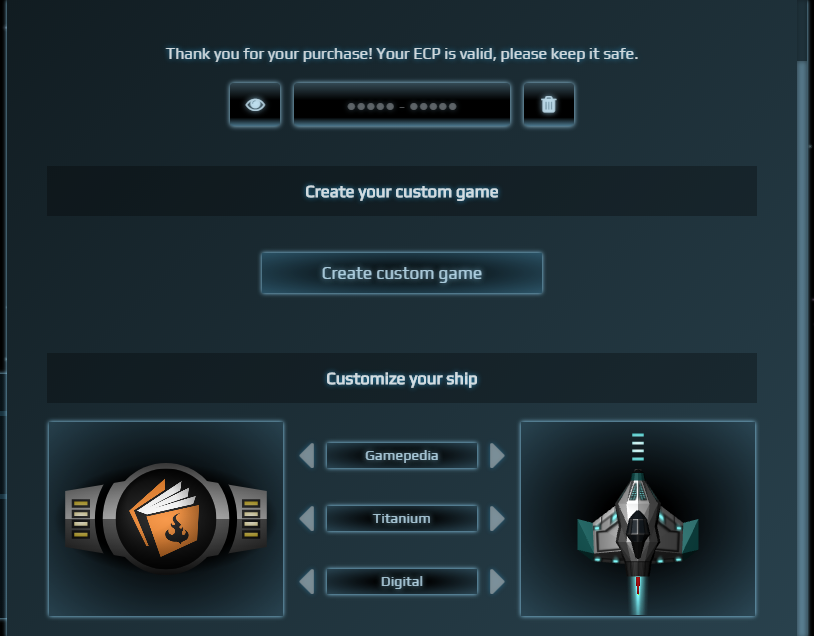The width and height of the screenshot is (814, 636).
Task: Click the Titanium finish name box
Action: coord(402,519)
